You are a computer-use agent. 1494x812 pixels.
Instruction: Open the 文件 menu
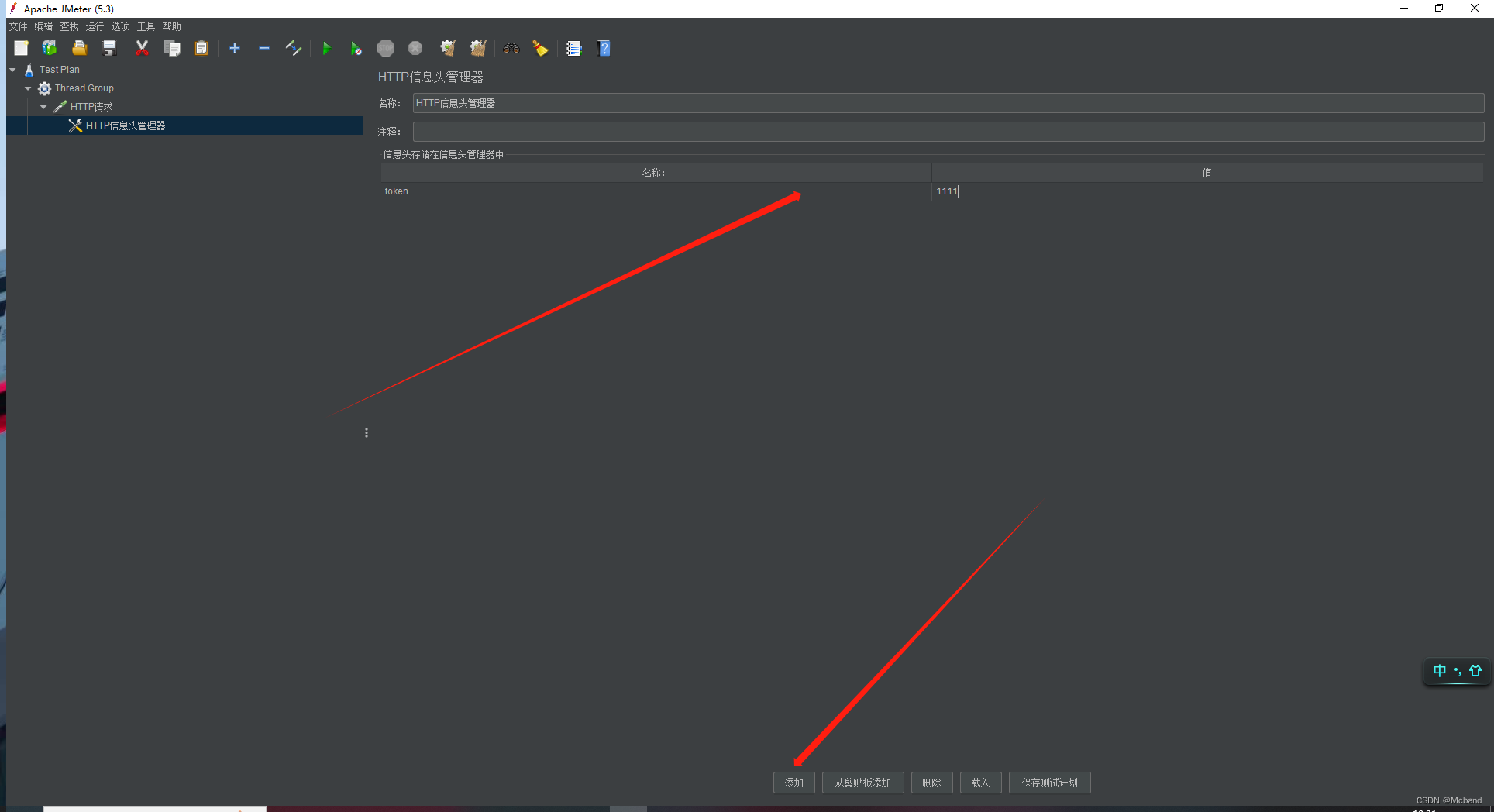(x=18, y=26)
